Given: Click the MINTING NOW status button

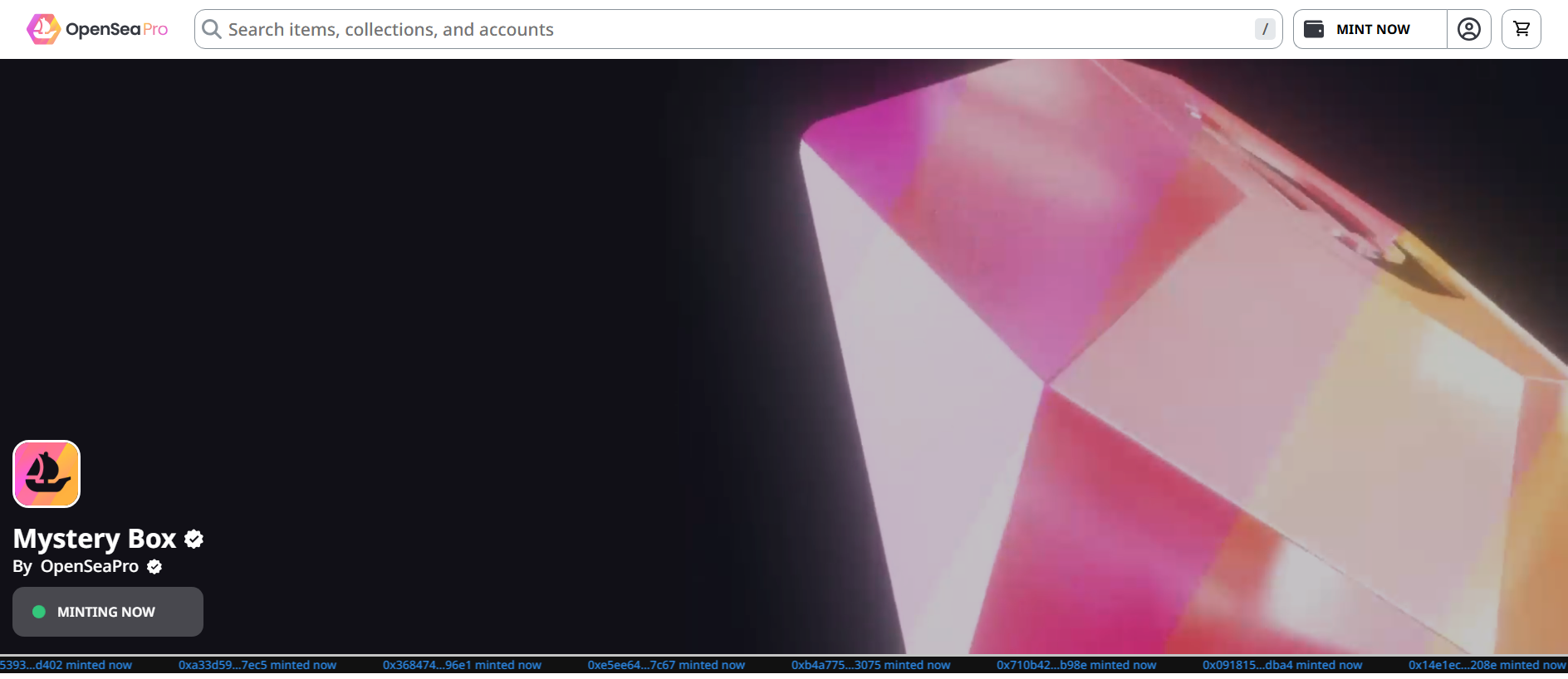Looking at the screenshot, I should (108, 612).
